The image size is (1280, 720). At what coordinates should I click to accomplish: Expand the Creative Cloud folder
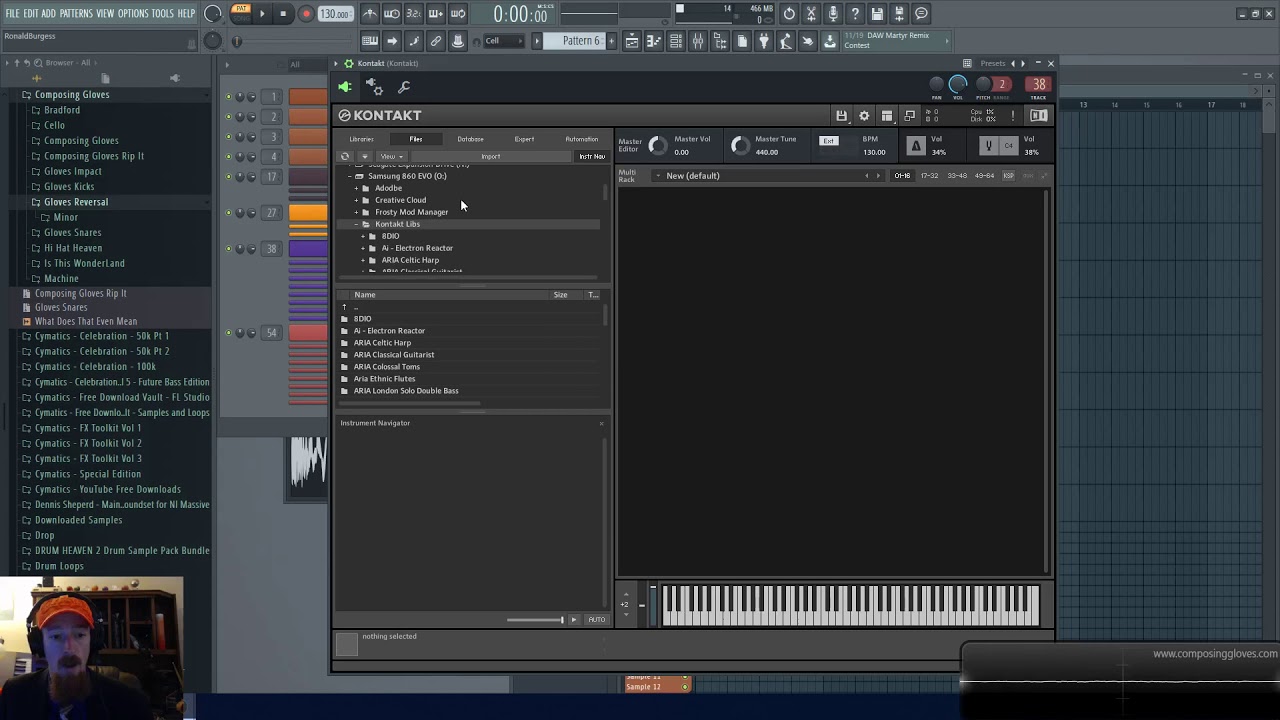tap(356, 200)
